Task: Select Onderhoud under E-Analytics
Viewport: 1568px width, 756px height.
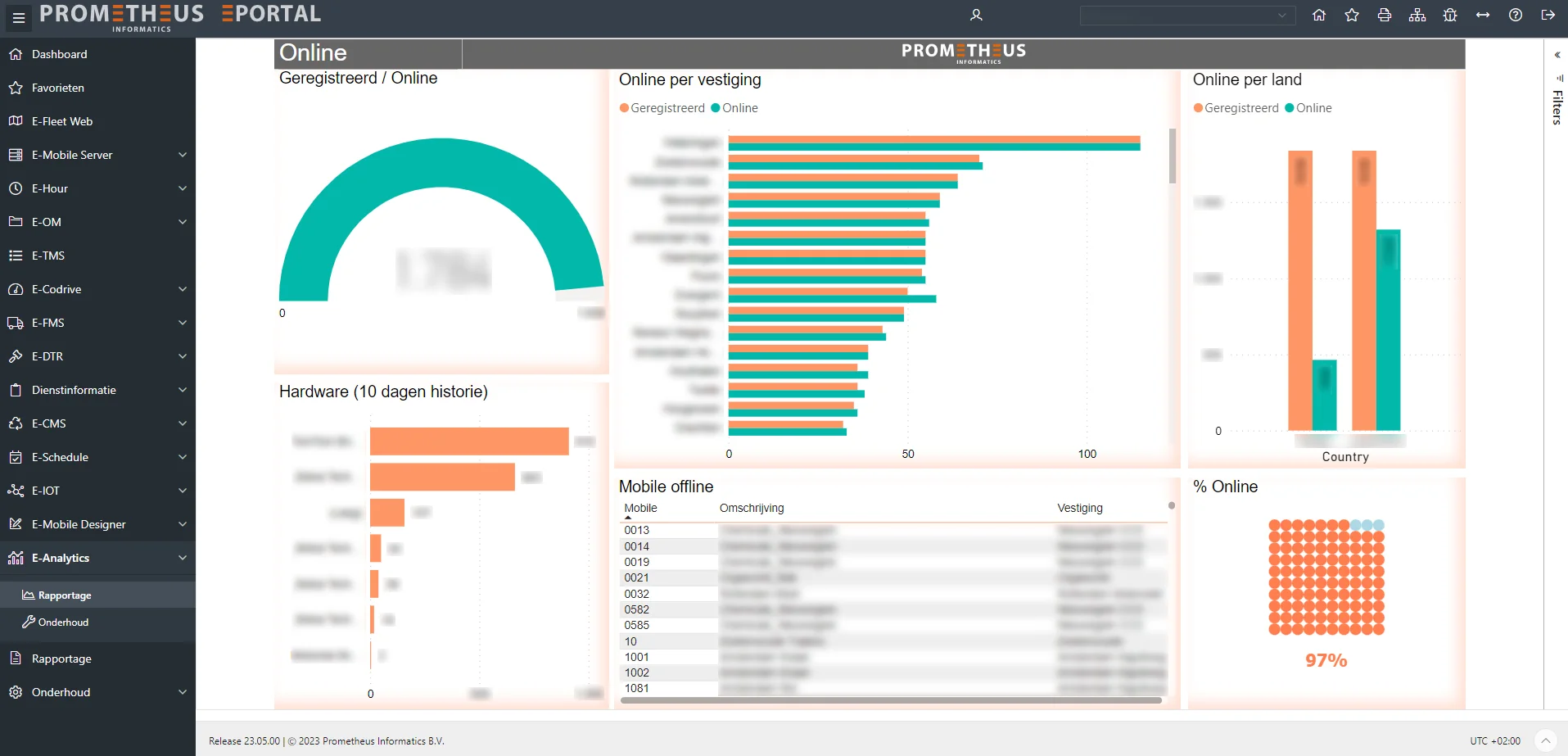Action: click(x=97, y=622)
